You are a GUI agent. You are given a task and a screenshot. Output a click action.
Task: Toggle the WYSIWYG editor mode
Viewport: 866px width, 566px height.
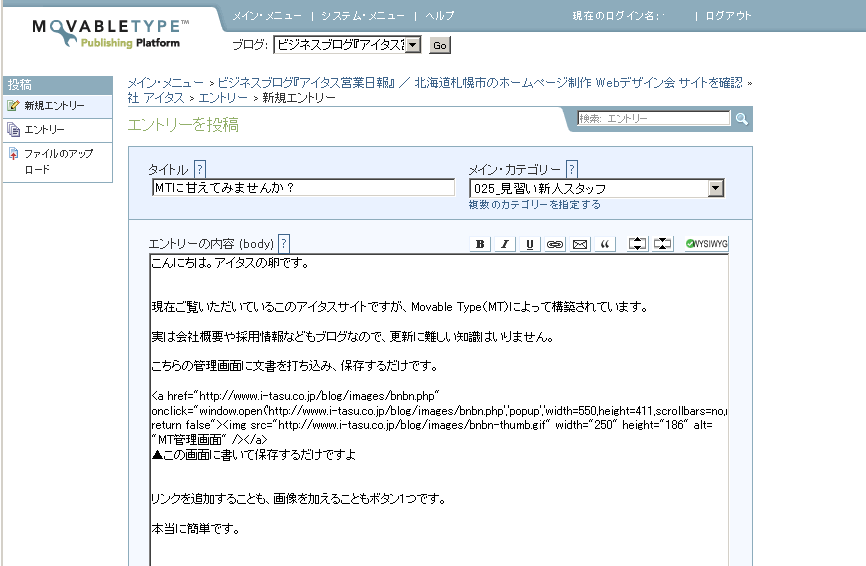click(707, 244)
